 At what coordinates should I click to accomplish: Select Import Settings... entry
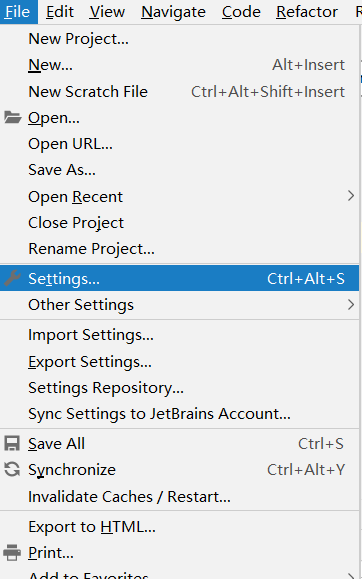click(180, 335)
